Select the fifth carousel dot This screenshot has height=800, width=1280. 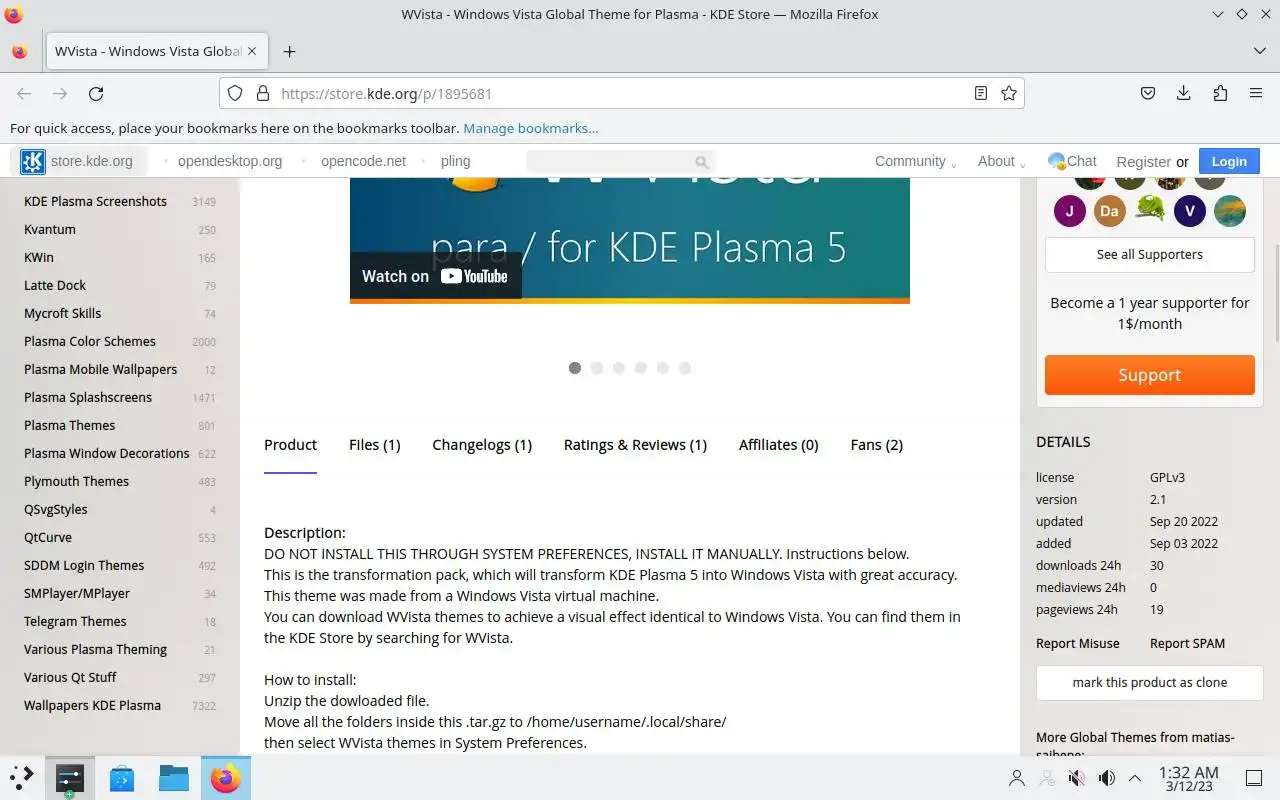(663, 368)
